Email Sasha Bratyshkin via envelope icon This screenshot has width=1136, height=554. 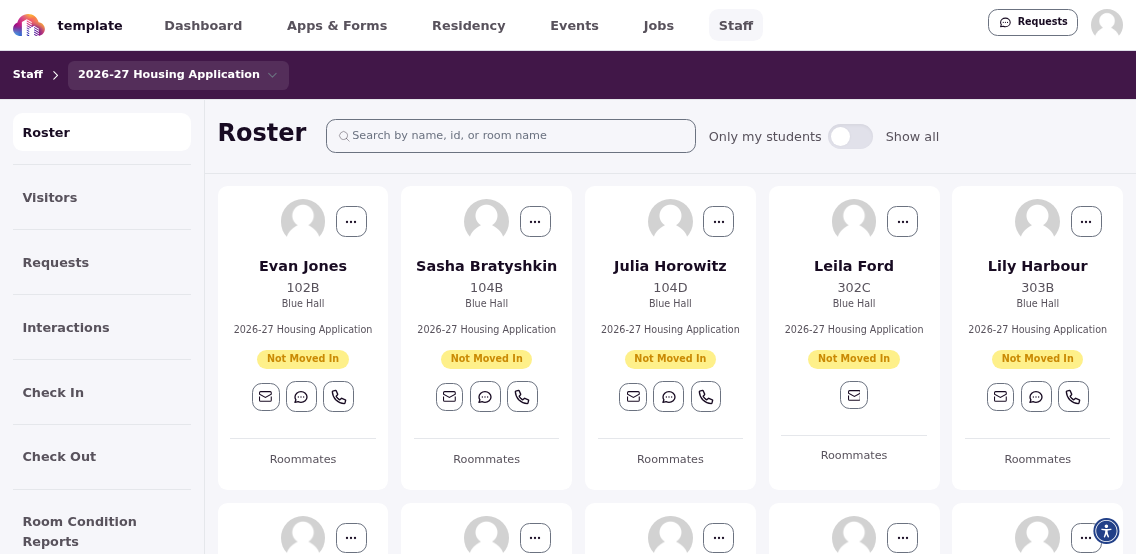click(x=449, y=397)
